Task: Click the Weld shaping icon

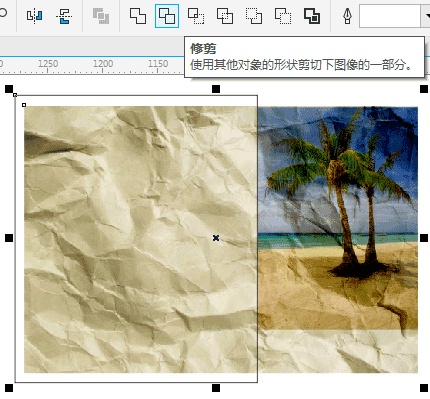Action: click(138, 16)
